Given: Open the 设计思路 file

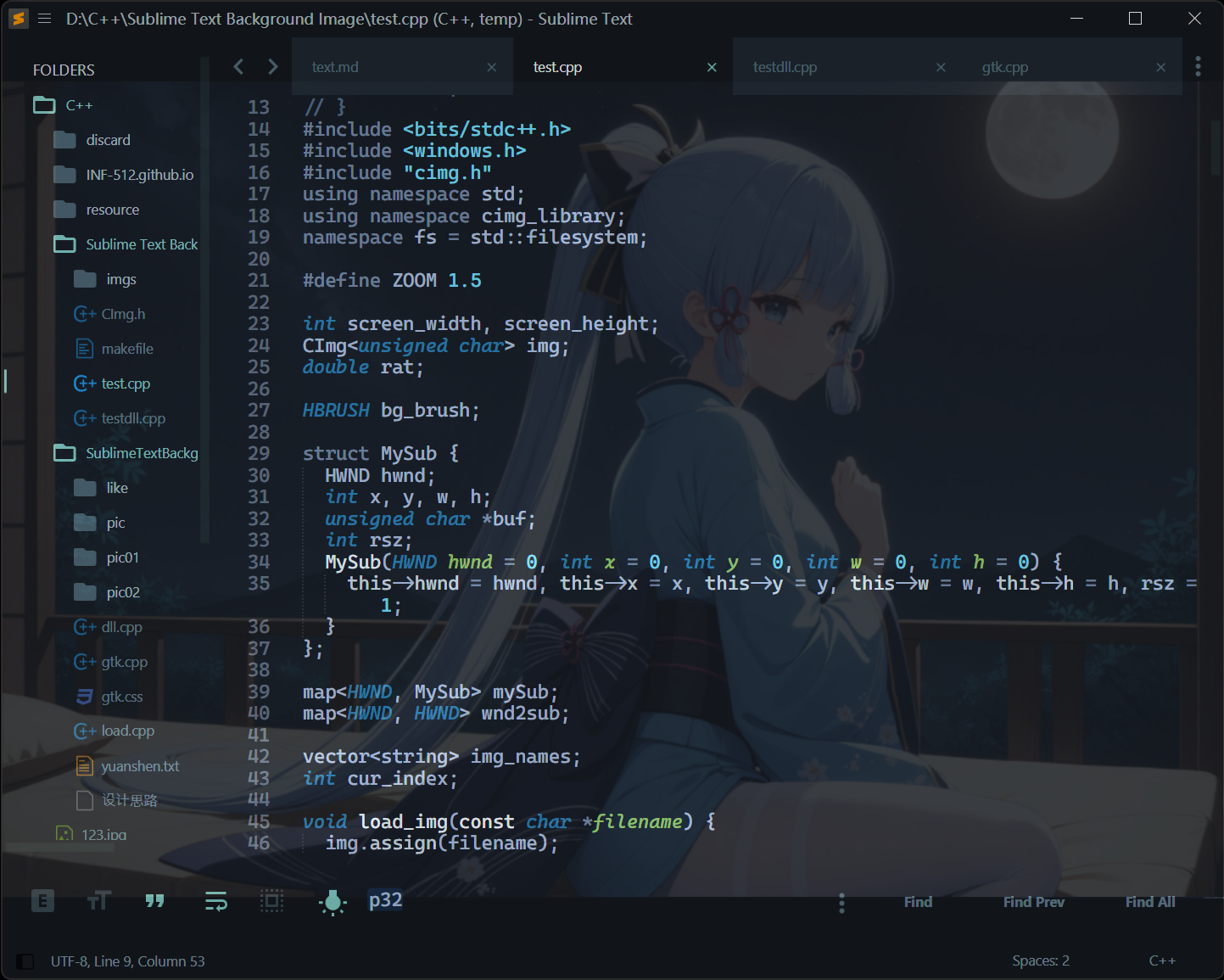Looking at the screenshot, I should [129, 800].
